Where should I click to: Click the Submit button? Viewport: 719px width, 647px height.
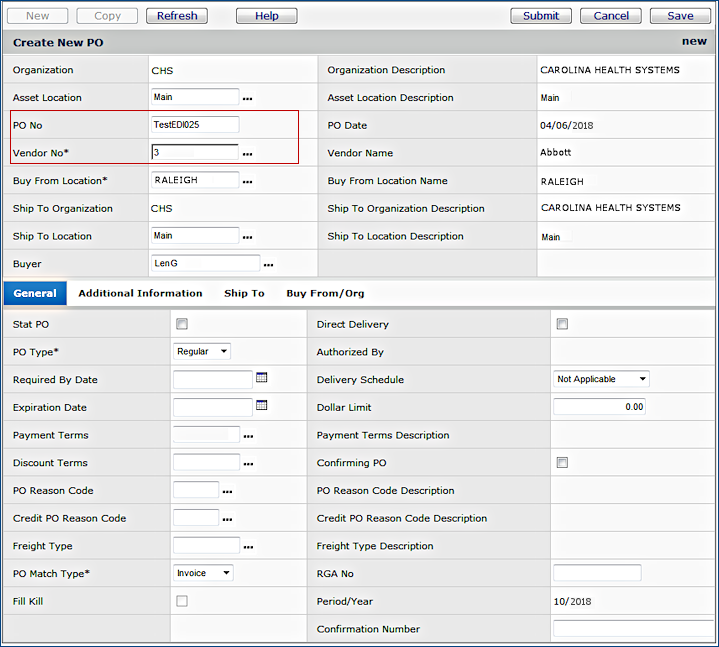tap(541, 16)
